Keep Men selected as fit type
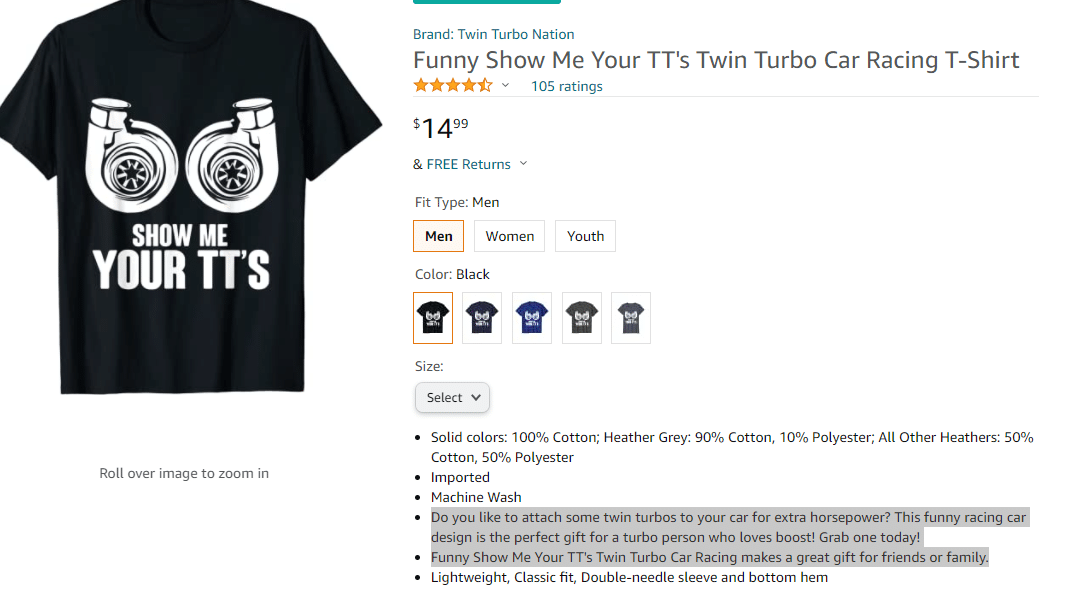The height and width of the screenshot is (596, 1067). click(x=438, y=235)
